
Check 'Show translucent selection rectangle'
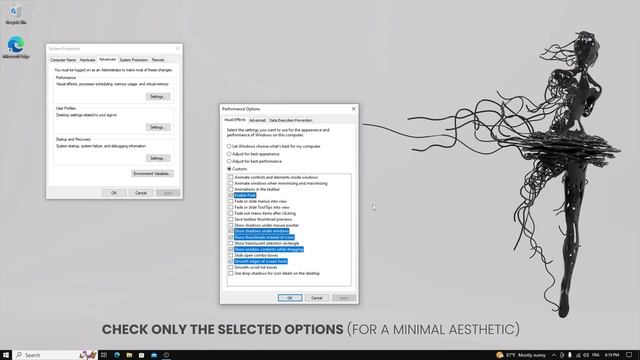pyautogui.click(x=231, y=243)
